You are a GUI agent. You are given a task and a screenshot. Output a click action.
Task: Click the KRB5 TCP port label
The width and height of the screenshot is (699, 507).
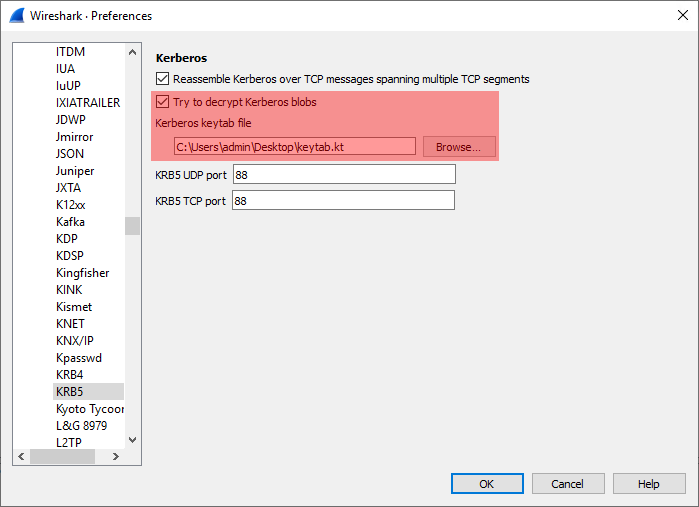(190, 201)
